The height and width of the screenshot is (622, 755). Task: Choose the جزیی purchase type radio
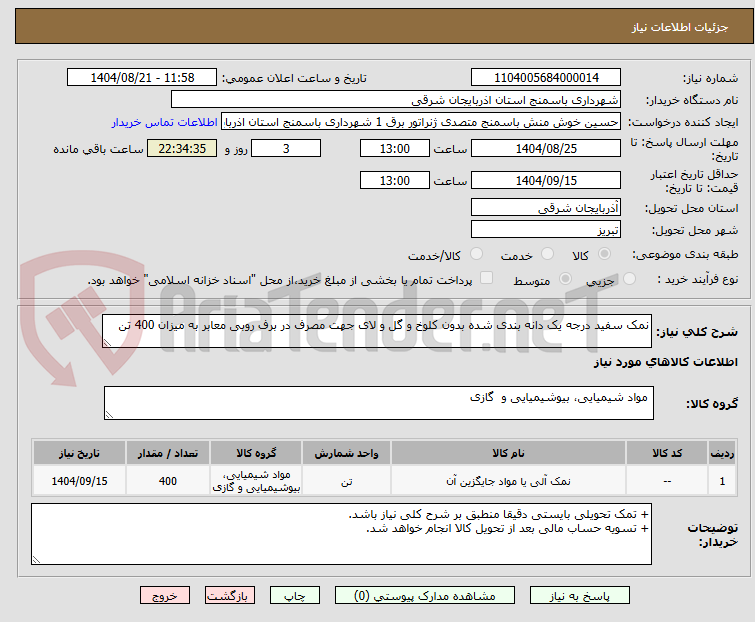pyautogui.click(x=629, y=279)
